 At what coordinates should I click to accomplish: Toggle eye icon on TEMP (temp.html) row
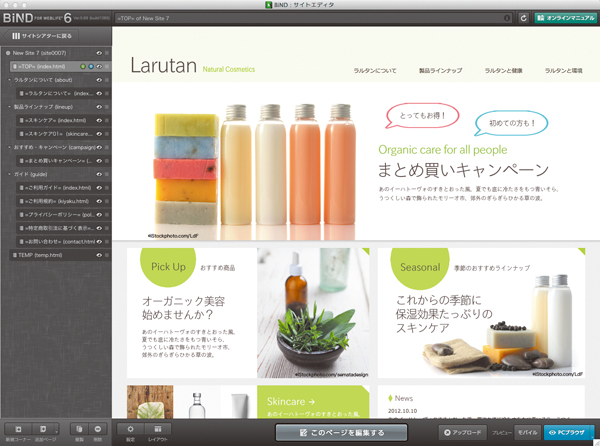coord(99,255)
